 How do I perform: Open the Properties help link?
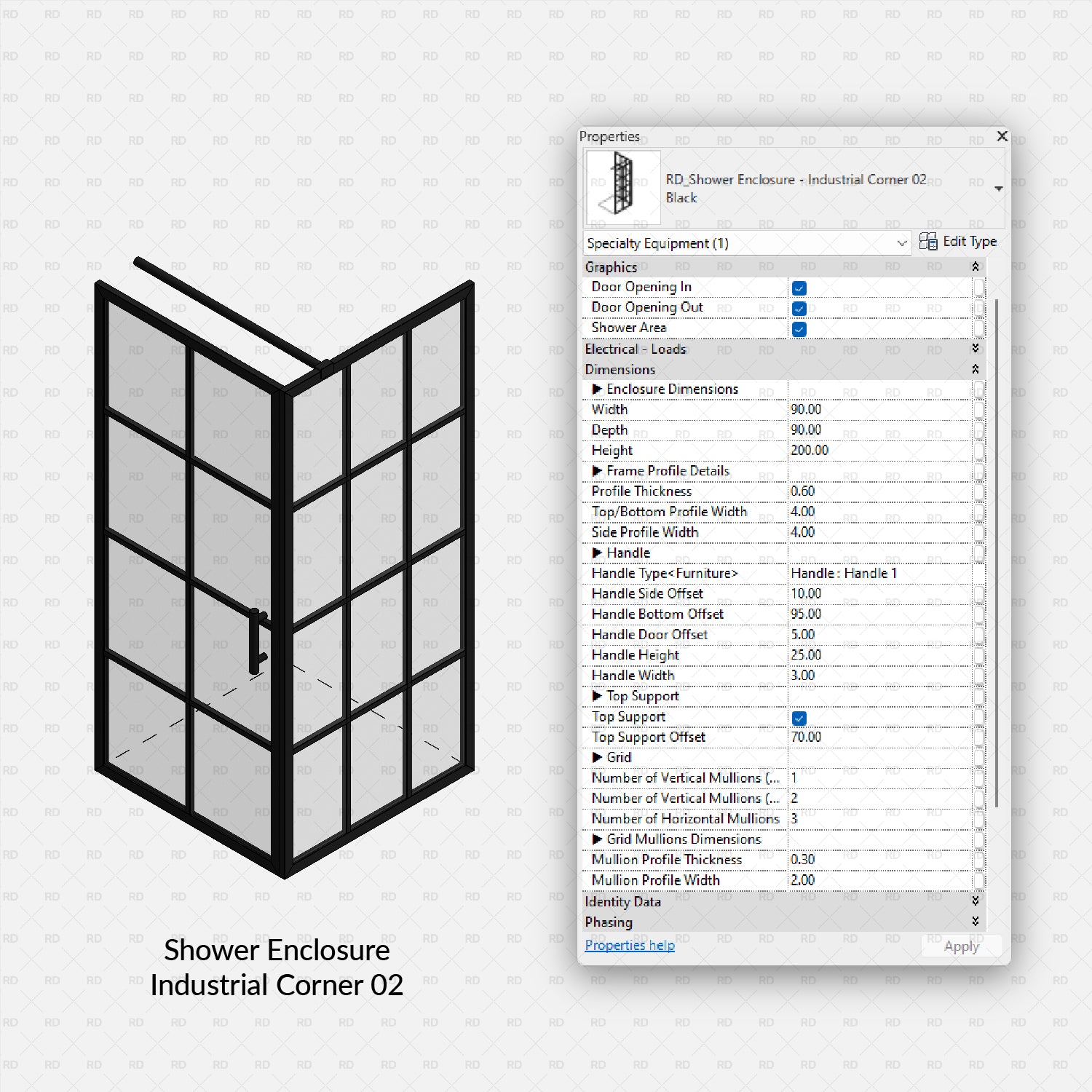[628, 945]
